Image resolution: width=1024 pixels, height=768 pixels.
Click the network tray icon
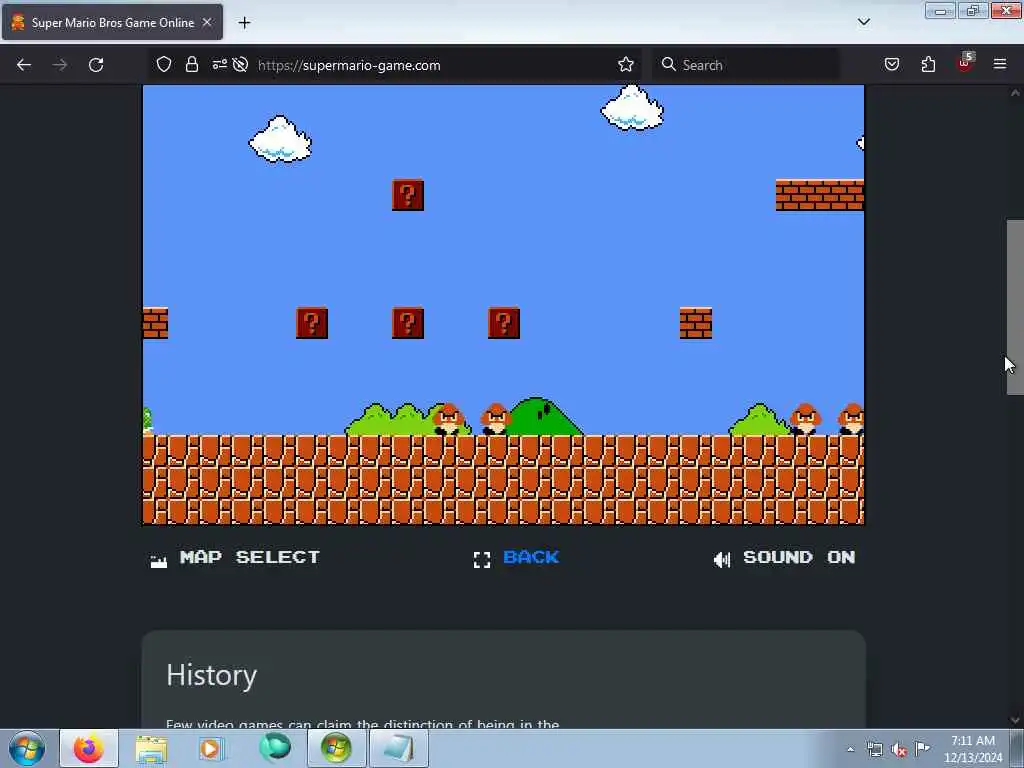[875, 749]
